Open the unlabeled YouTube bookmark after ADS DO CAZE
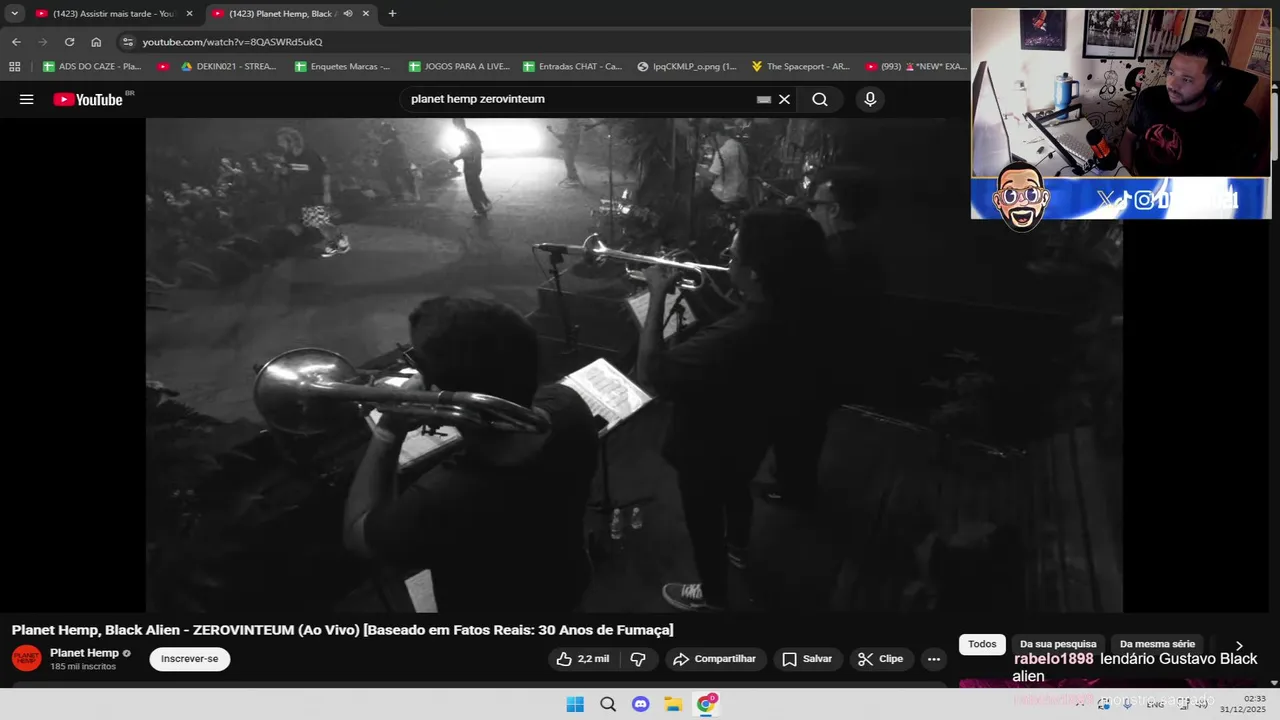The image size is (1280, 720). pyautogui.click(x=163, y=66)
